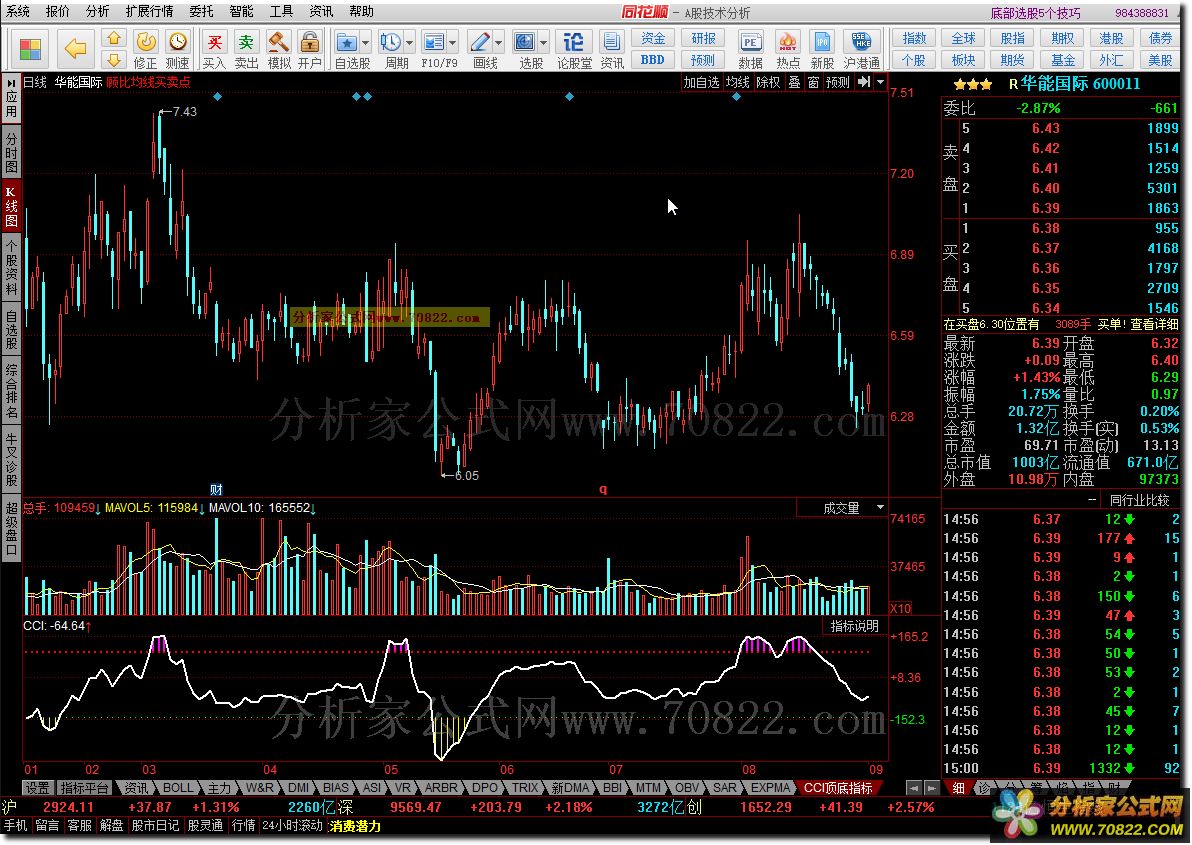Open the 扩展行情 menu
The width and height of the screenshot is (1192, 845).
pos(150,11)
